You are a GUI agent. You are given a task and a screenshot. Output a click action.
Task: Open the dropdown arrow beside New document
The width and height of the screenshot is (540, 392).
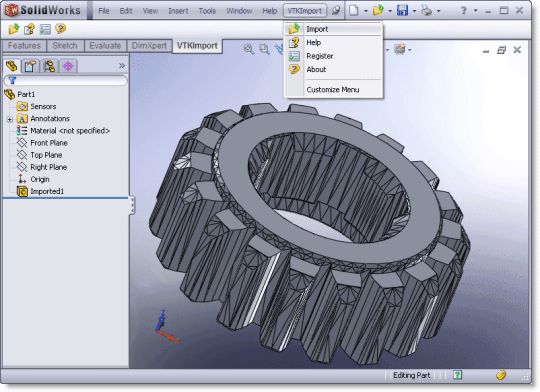tap(366, 11)
